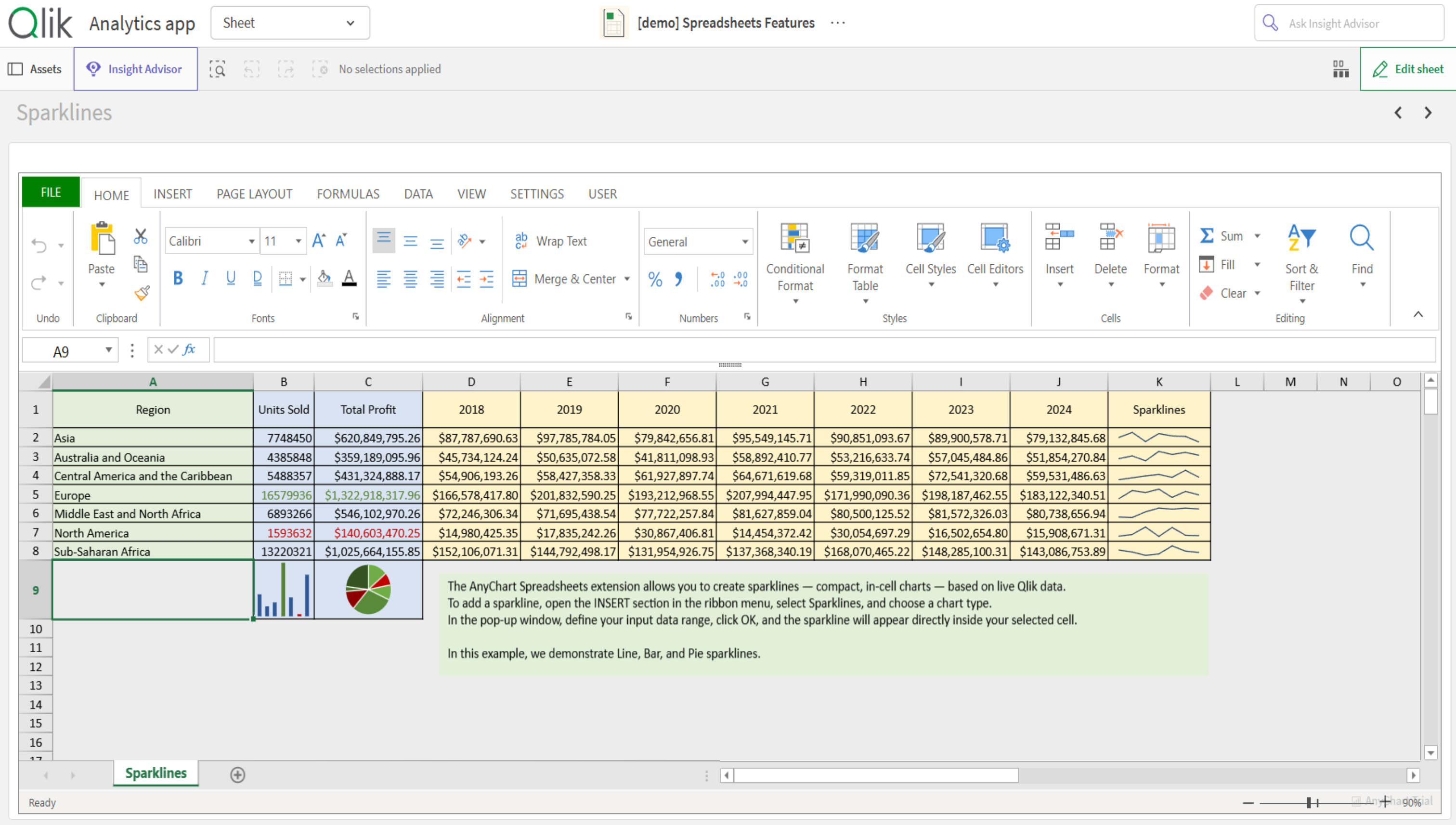Toggle bottom vertical align
This screenshot has height=825, width=1456.
click(x=436, y=243)
